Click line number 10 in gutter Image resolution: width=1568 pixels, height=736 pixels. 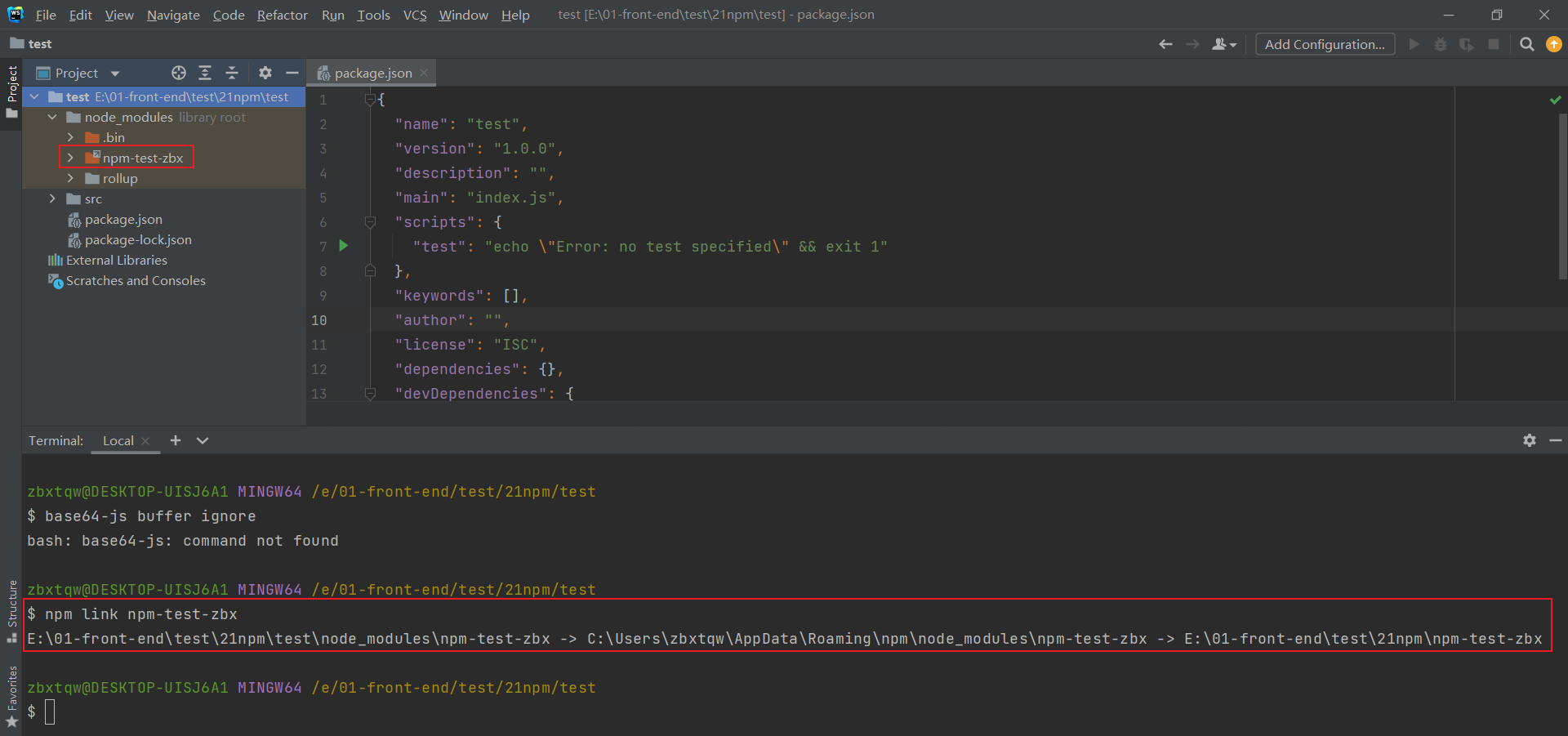[318, 320]
